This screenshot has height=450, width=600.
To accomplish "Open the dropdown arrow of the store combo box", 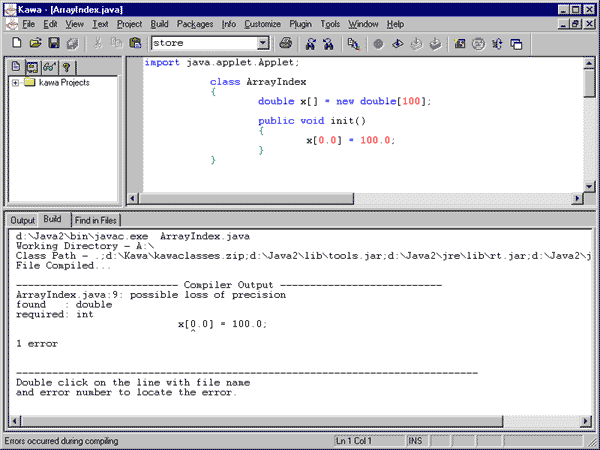I will [263, 43].
